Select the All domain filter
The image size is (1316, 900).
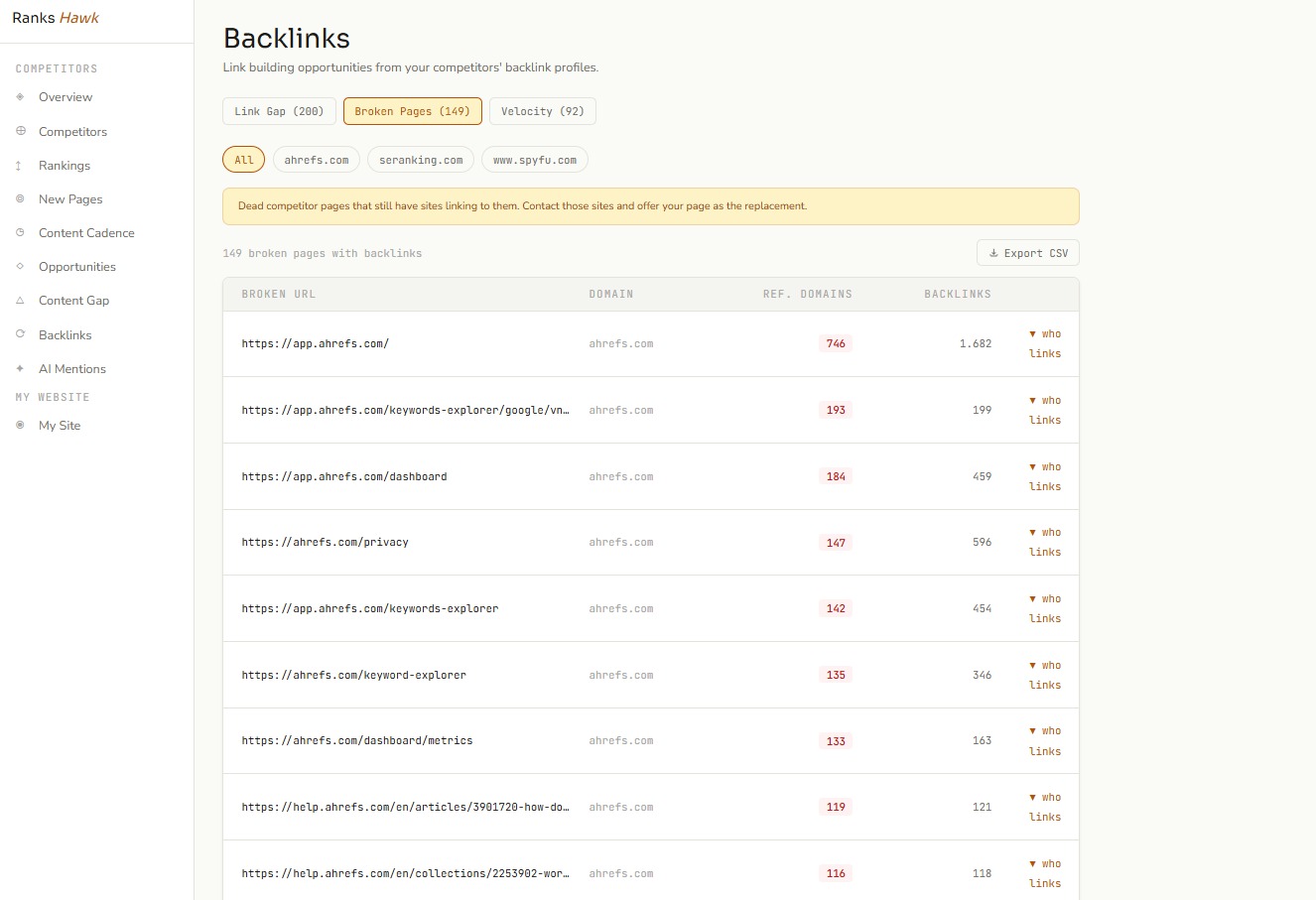click(244, 160)
